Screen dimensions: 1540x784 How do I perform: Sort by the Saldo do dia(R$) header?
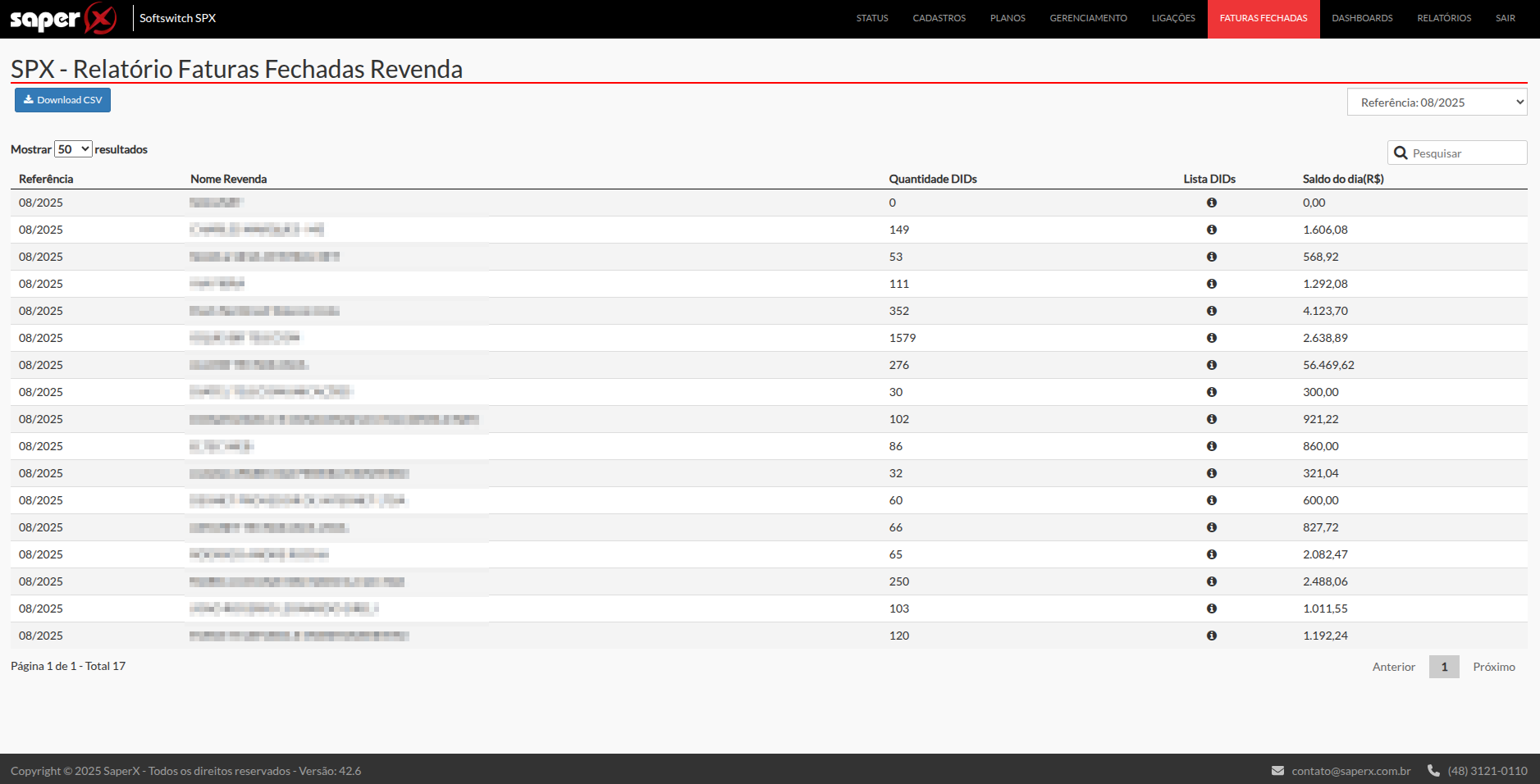pyautogui.click(x=1343, y=179)
